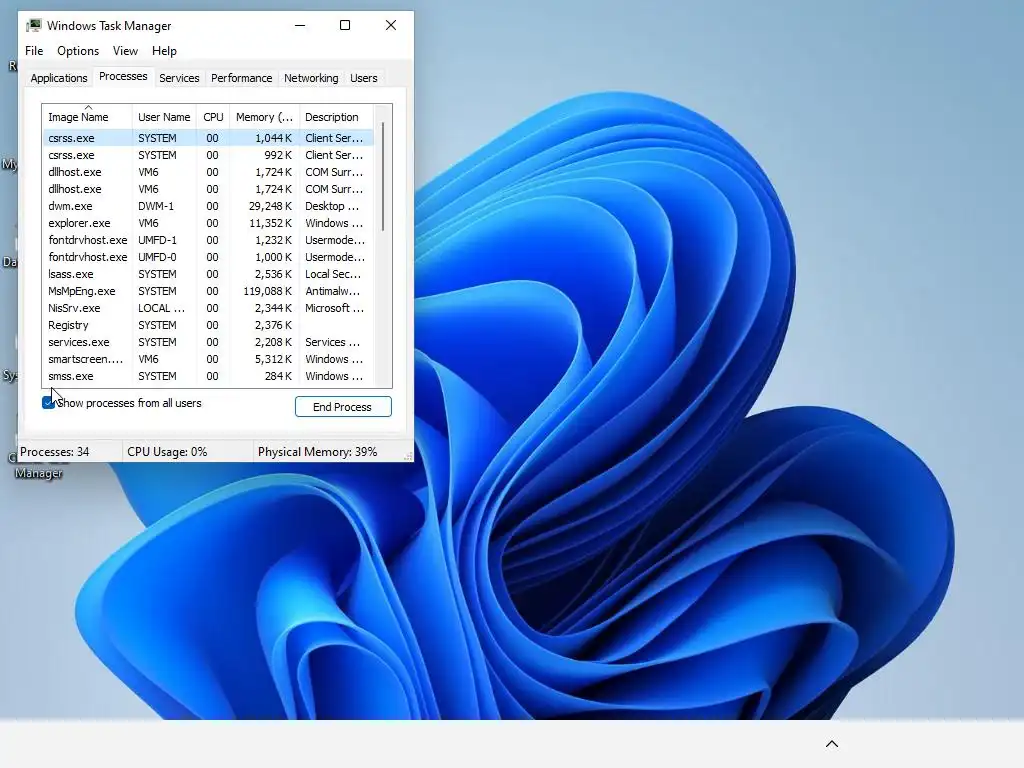The height and width of the screenshot is (768, 1024).
Task: Show hidden icons chevron in taskbar
Action: 831,744
